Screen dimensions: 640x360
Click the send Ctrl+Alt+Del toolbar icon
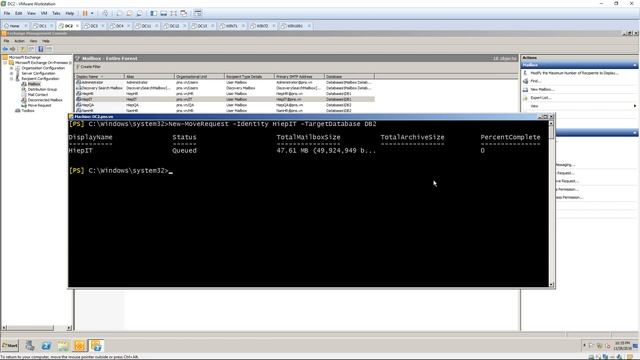(105, 13)
